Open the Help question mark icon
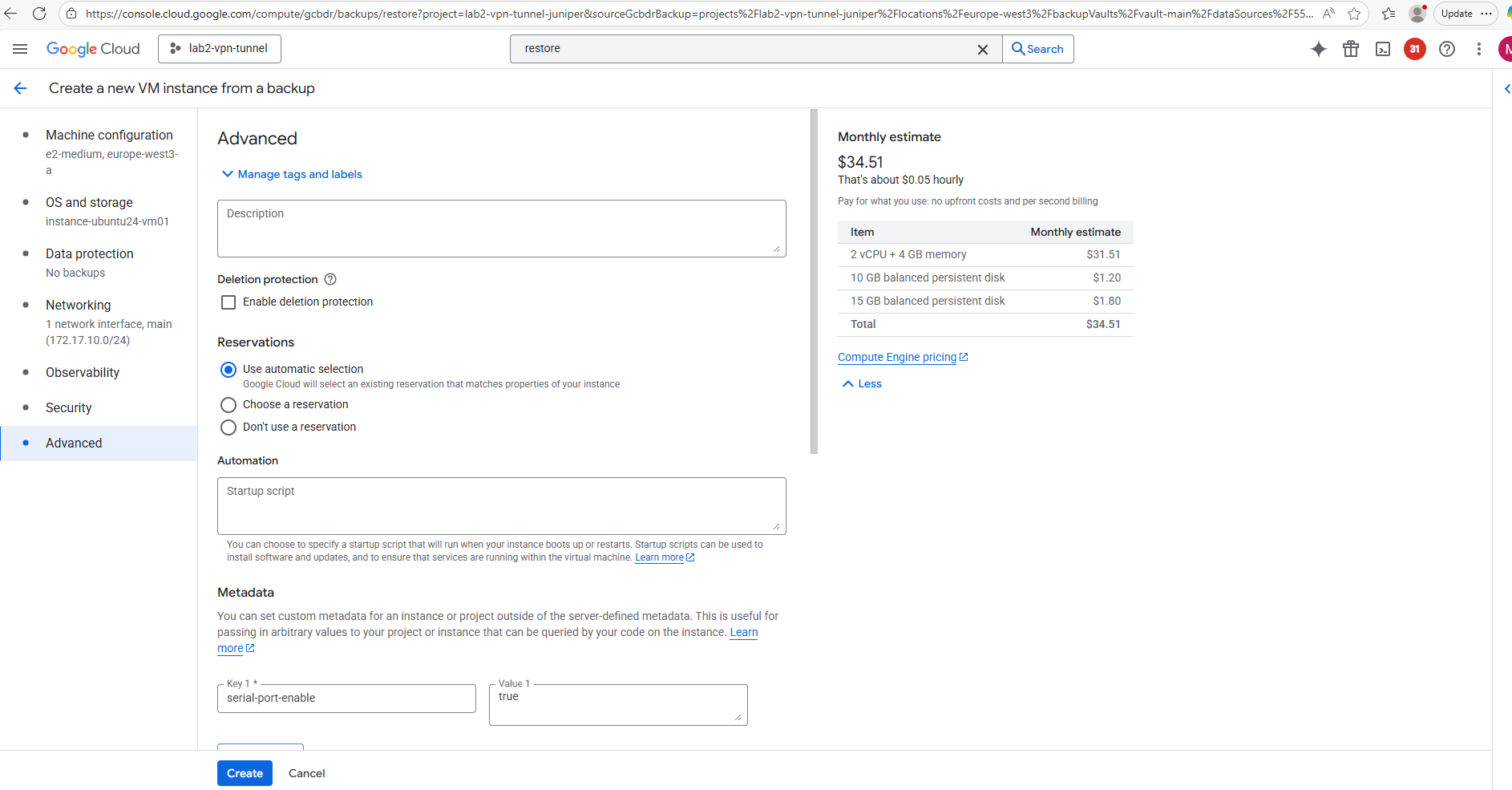Viewport: 1512px width, 790px height. (x=1447, y=49)
